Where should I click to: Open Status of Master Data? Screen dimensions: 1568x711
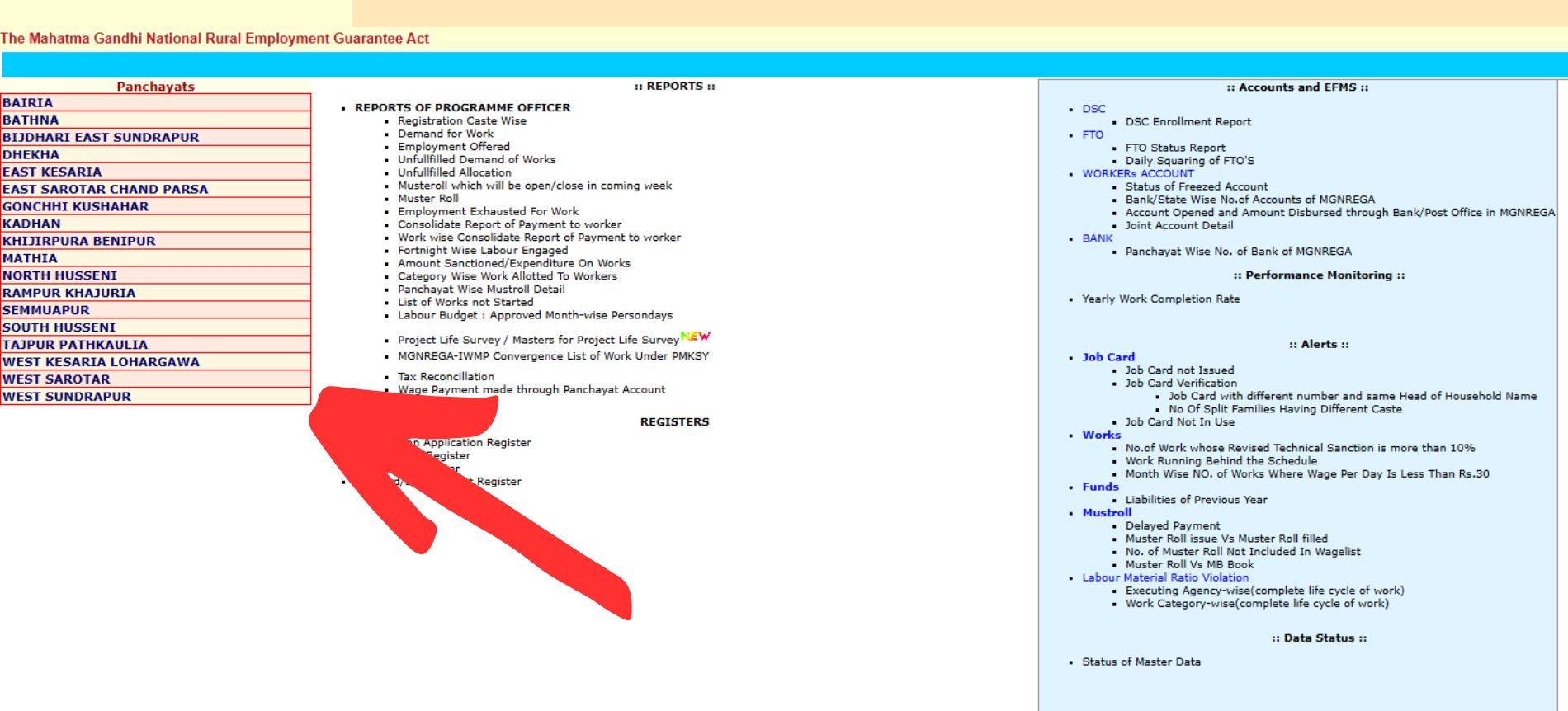(x=1141, y=662)
